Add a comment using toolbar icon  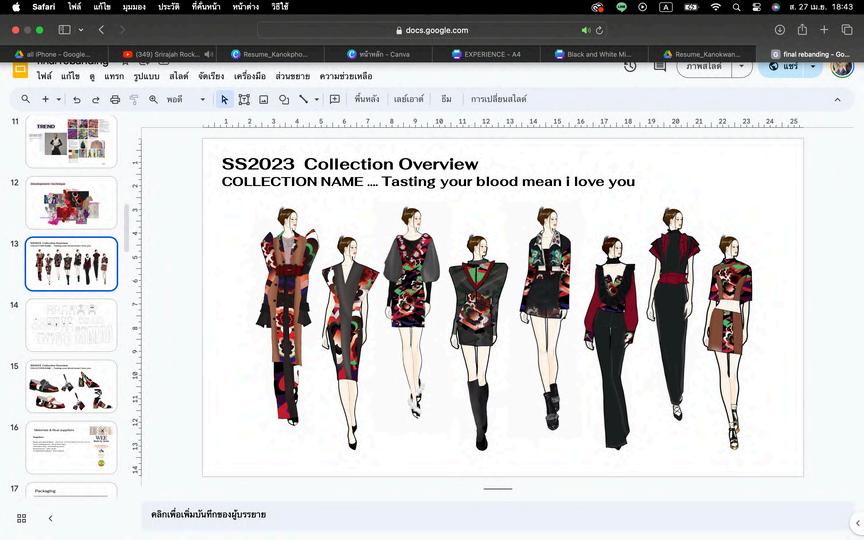coord(335,100)
